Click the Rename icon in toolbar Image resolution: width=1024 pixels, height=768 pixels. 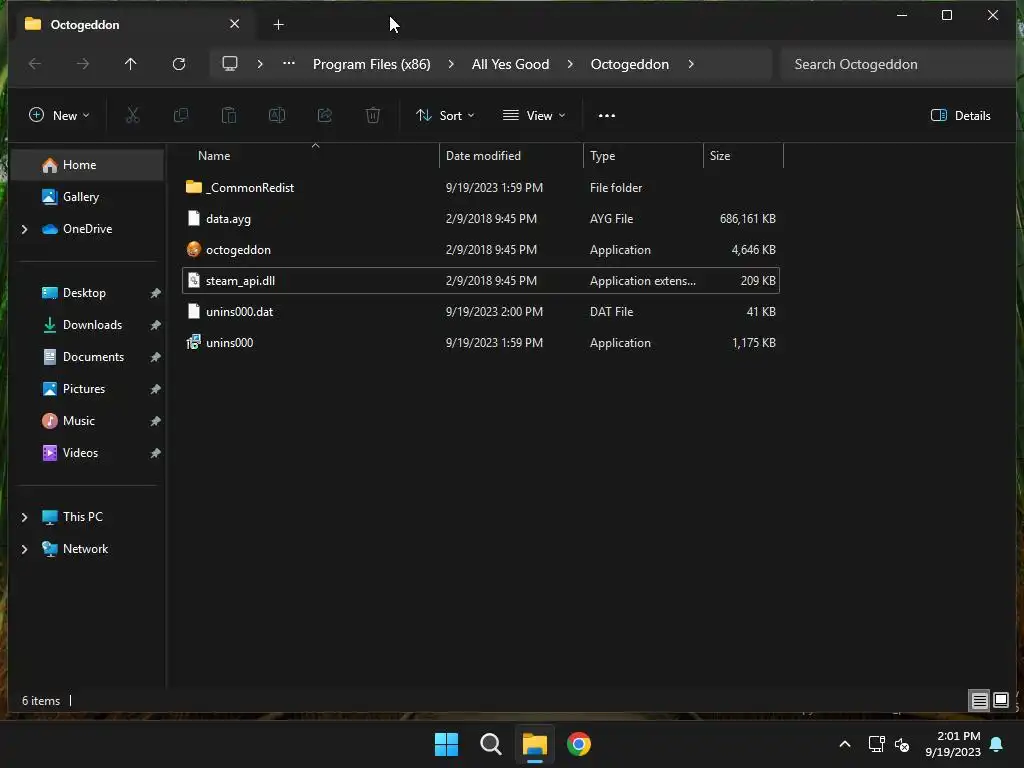click(277, 116)
